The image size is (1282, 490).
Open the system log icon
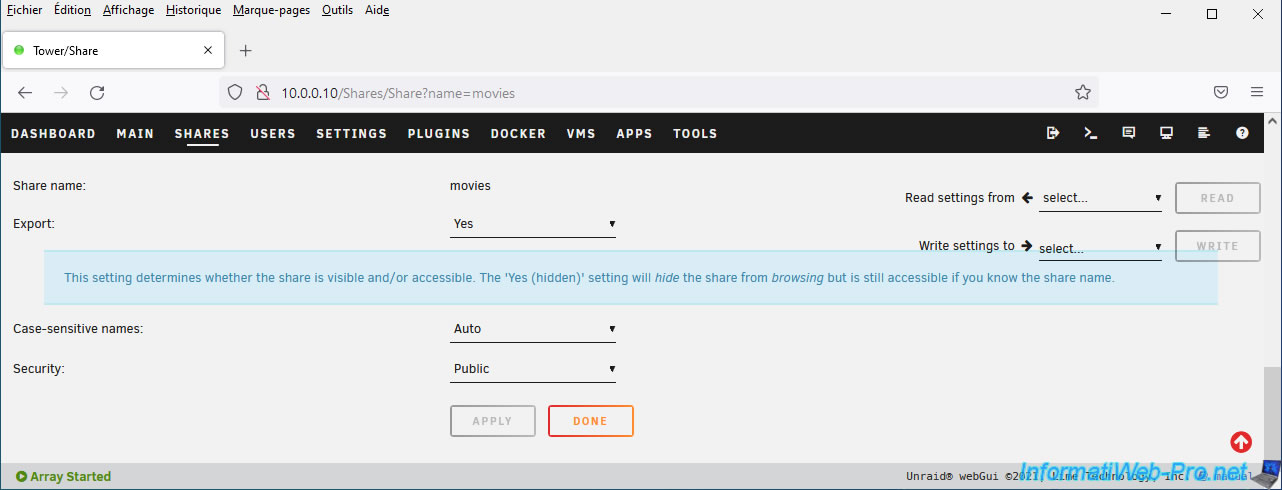pos(1204,133)
